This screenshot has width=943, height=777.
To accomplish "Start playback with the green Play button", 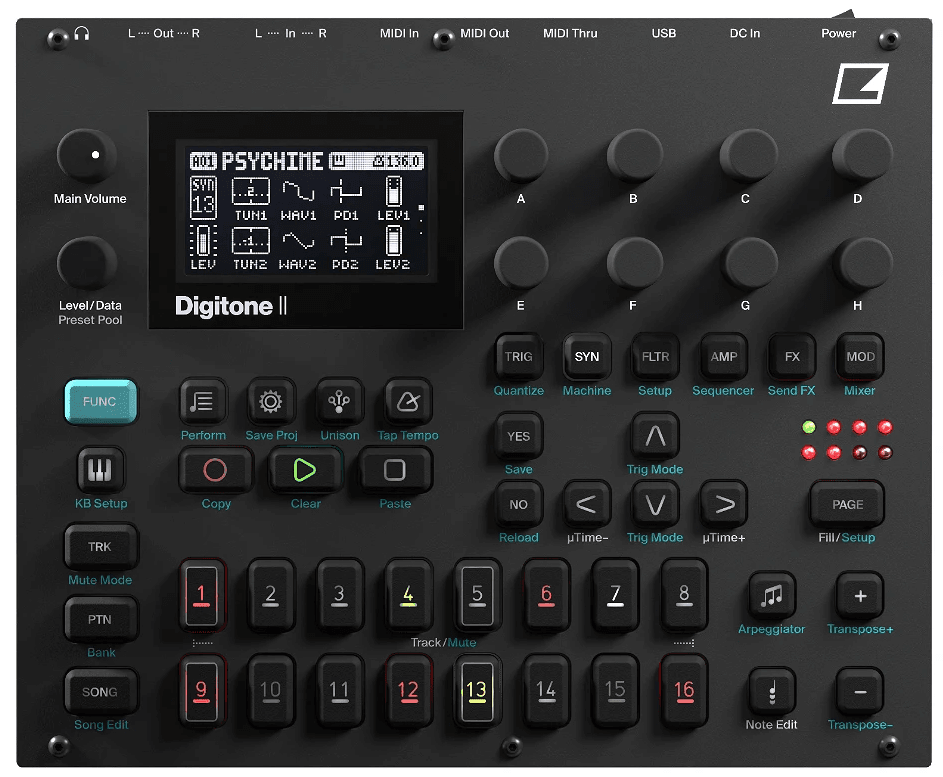I will (305, 470).
